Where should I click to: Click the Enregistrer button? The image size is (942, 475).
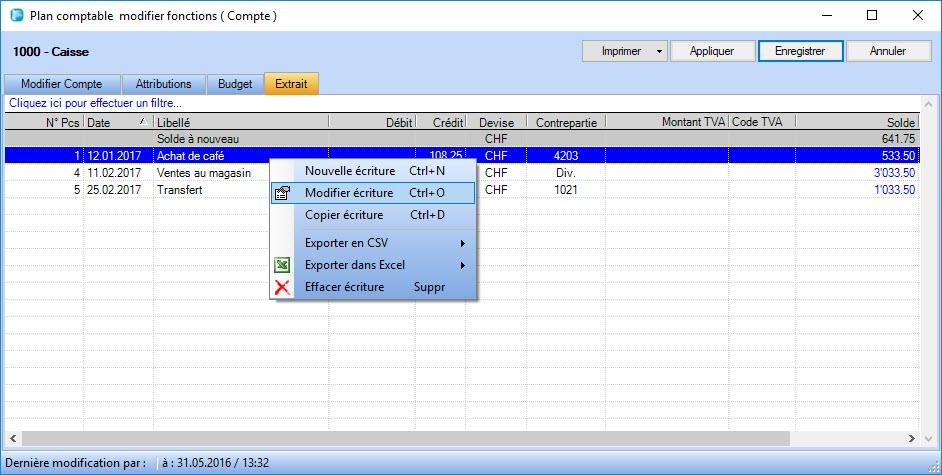point(800,51)
